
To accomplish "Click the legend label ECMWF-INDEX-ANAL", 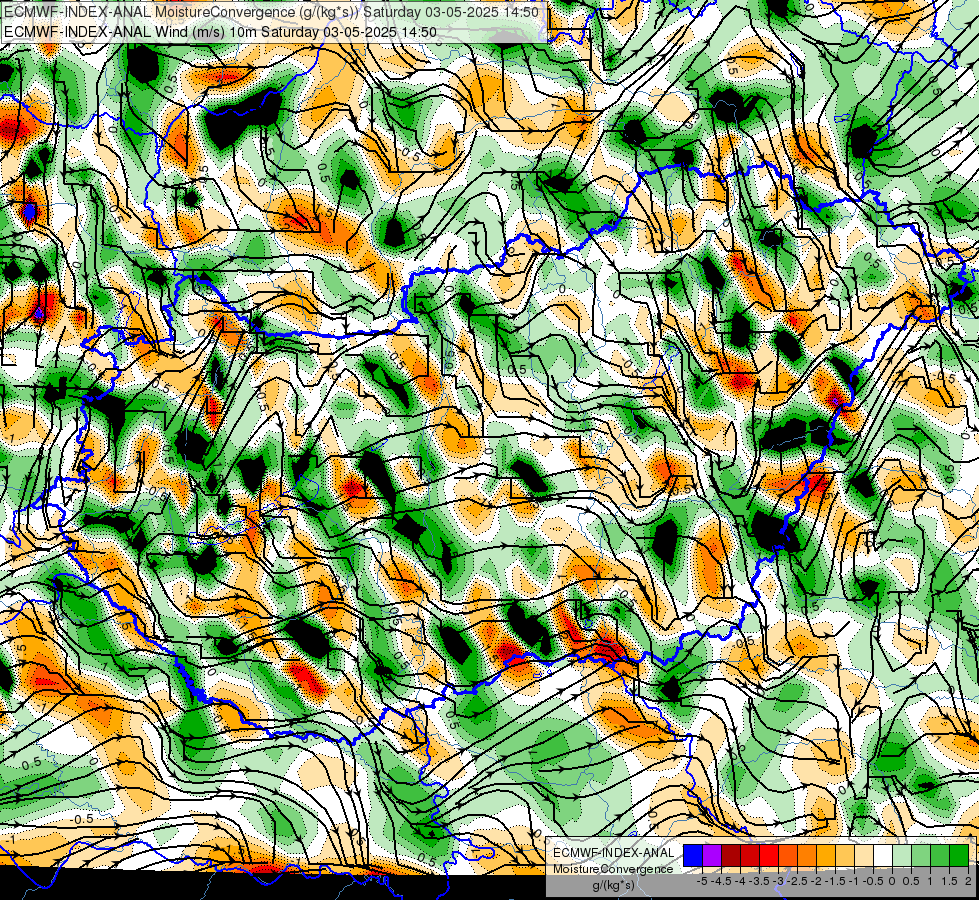I will pos(614,853).
